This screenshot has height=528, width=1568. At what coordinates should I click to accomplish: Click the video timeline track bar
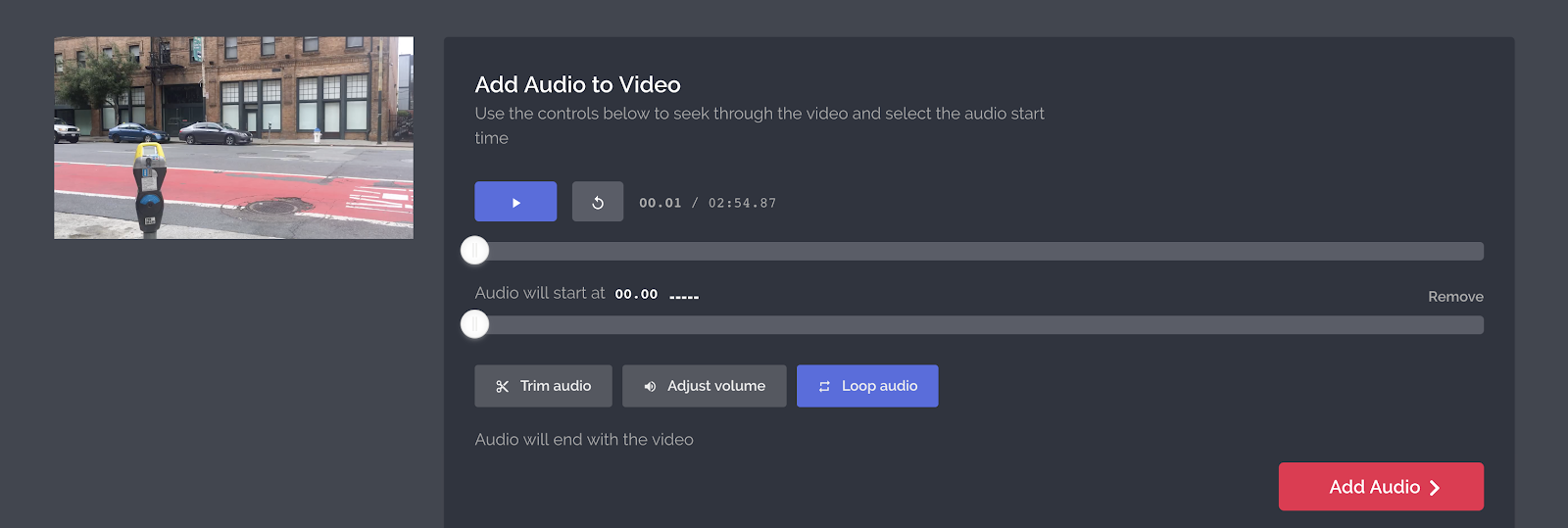click(979, 251)
